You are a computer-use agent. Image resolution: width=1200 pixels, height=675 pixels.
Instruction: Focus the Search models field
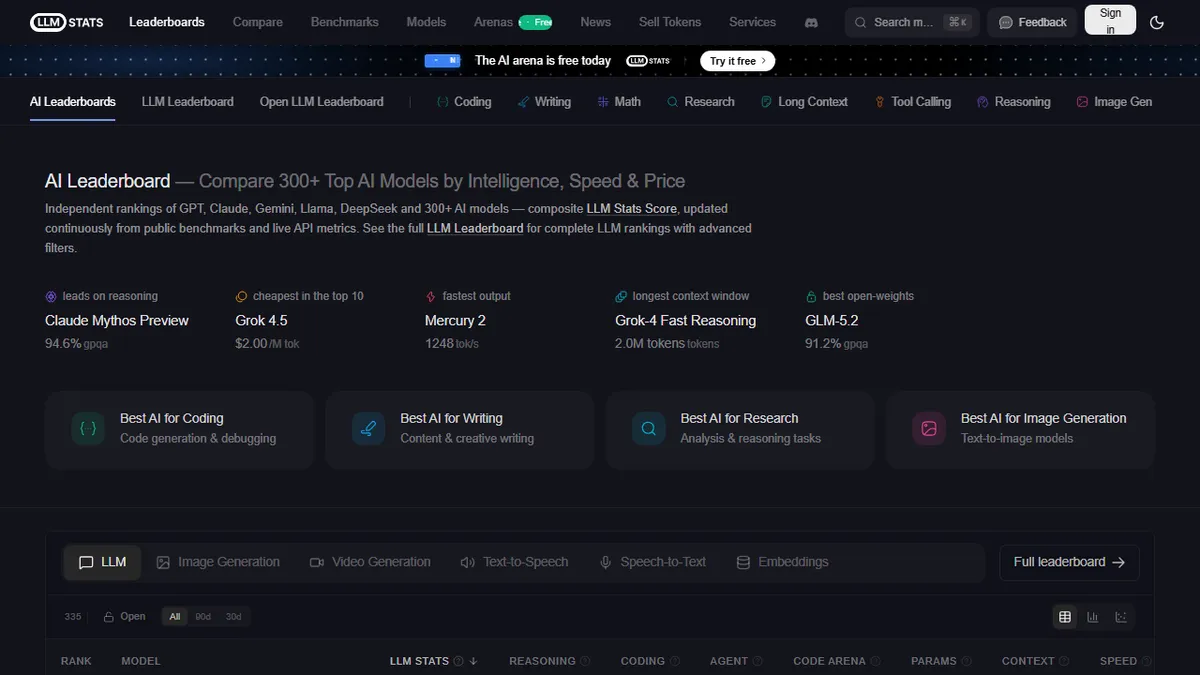[912, 22]
